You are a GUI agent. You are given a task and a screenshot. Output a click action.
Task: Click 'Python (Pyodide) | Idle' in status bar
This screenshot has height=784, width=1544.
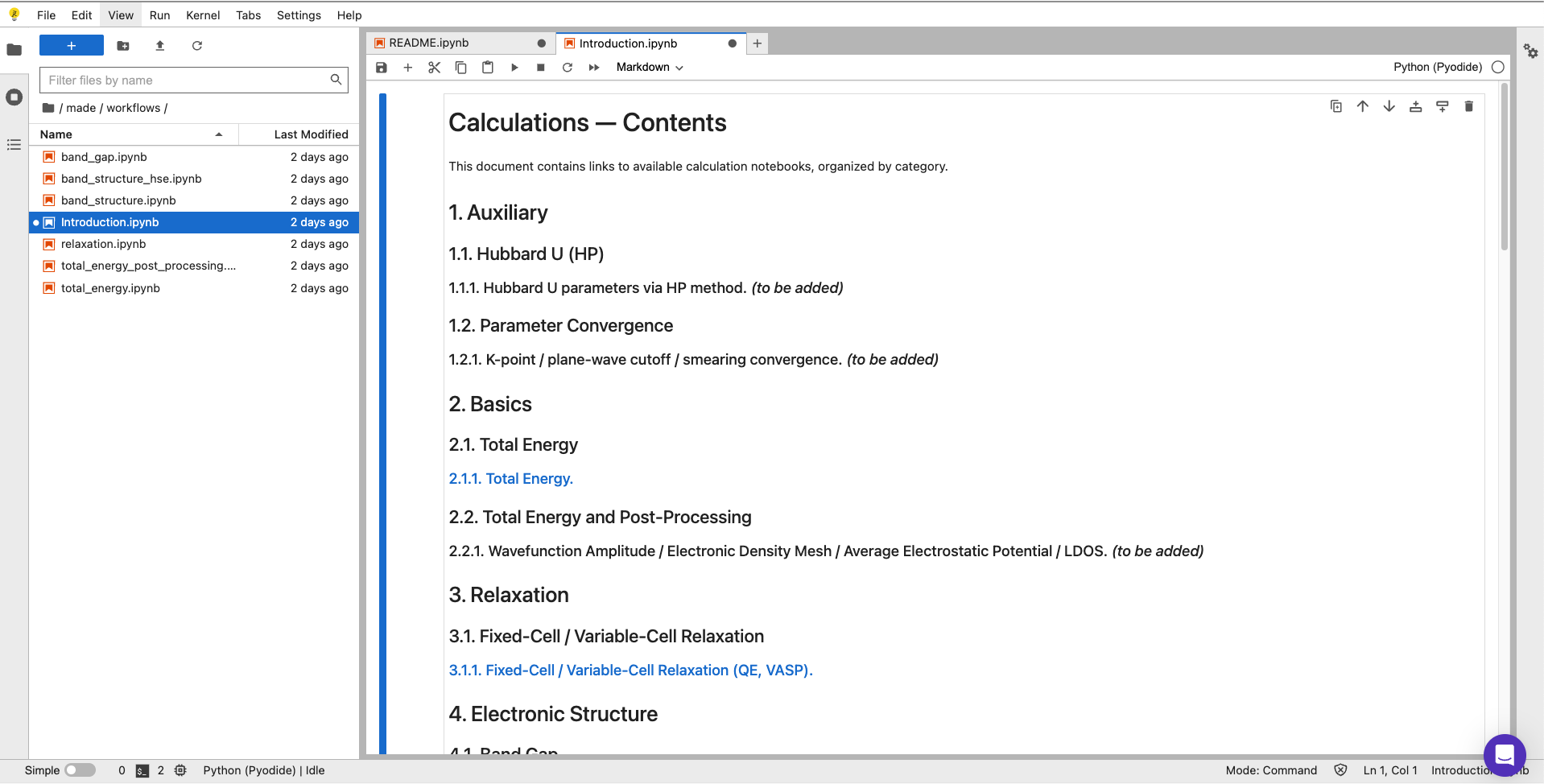264,770
